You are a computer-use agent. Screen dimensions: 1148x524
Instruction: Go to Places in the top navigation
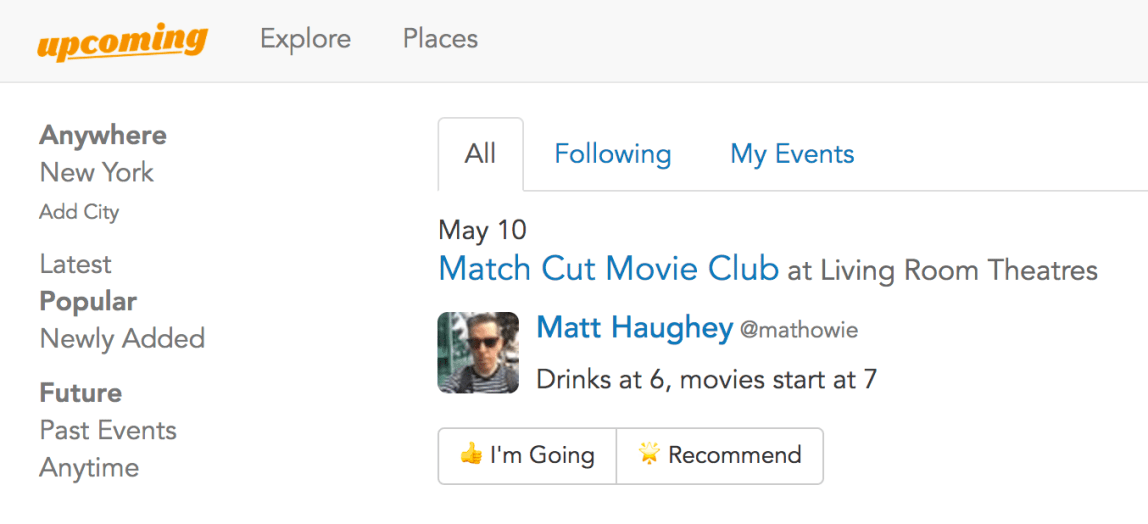pos(440,39)
